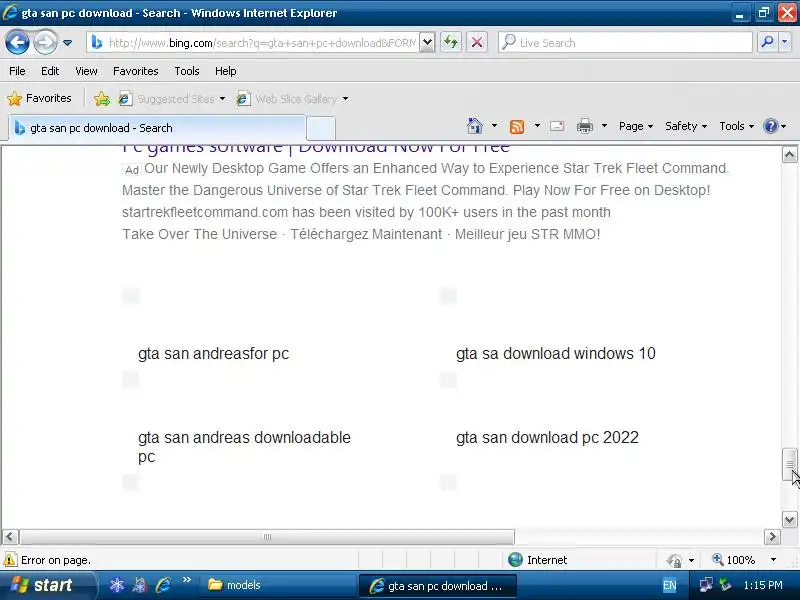The width and height of the screenshot is (800, 600).
Task: Select the gta san pc download tab
Action: 157,128
